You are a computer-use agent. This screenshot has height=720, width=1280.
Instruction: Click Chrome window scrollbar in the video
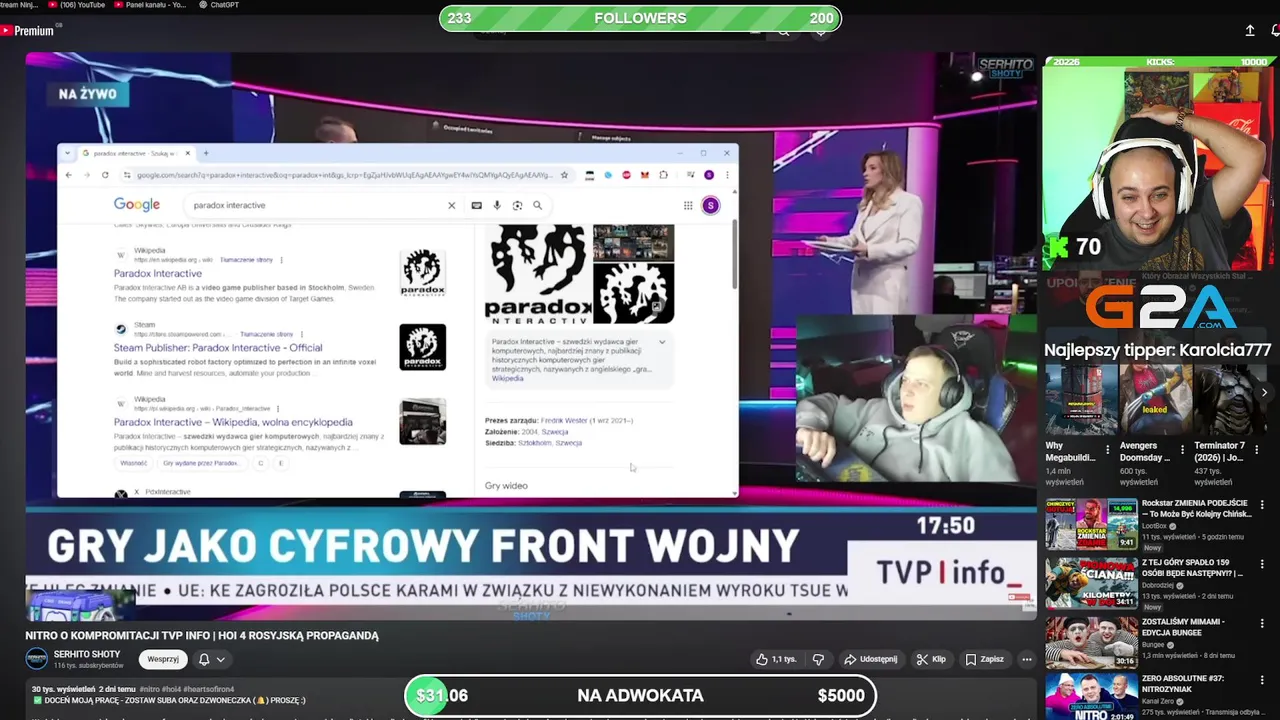[x=734, y=253]
